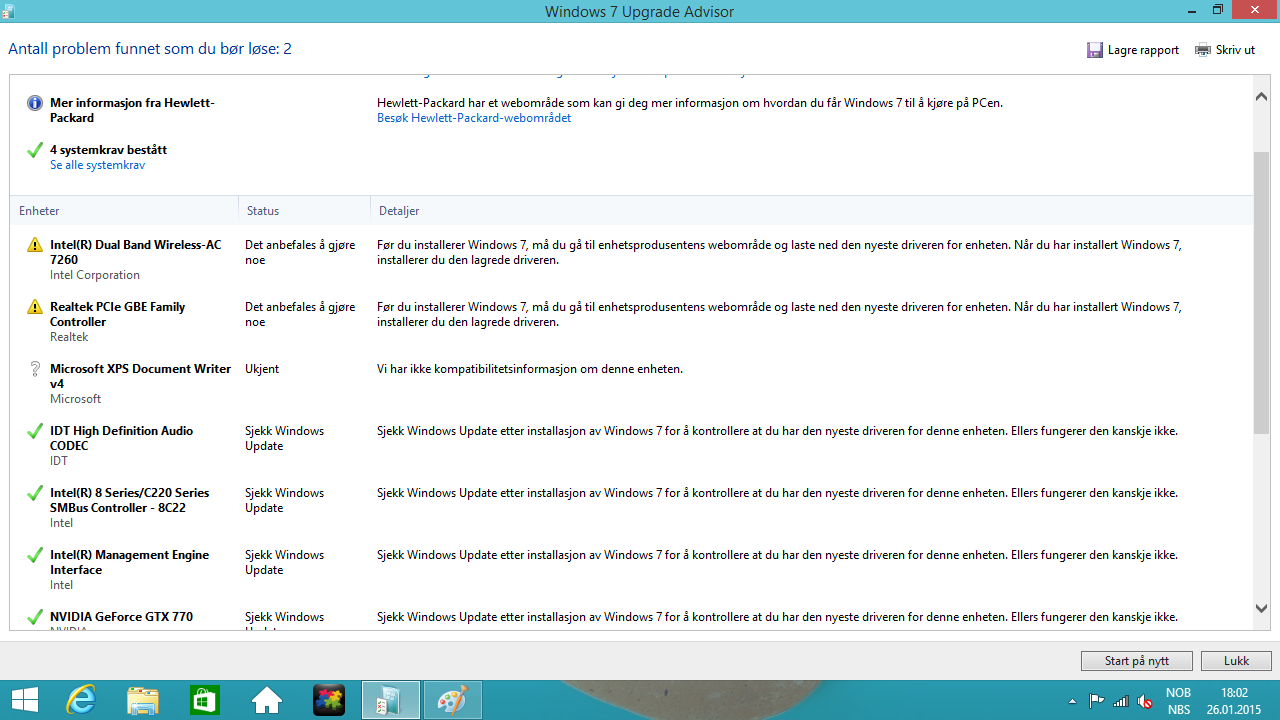This screenshot has width=1280, height=720.
Task: Close the advisor with the Lukk button
Action: click(x=1236, y=661)
